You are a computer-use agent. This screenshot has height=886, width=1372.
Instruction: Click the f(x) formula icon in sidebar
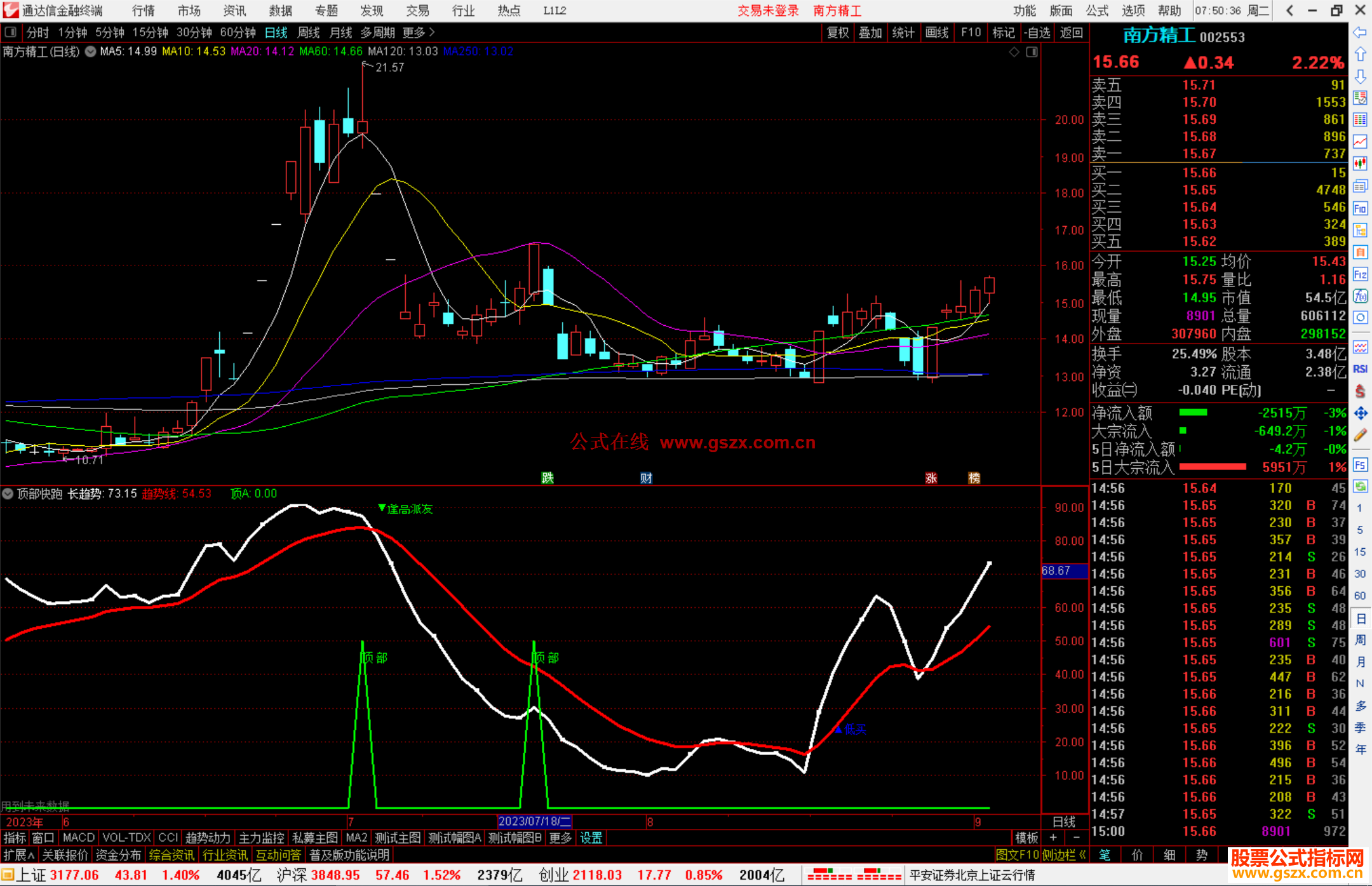pyautogui.click(x=1360, y=296)
